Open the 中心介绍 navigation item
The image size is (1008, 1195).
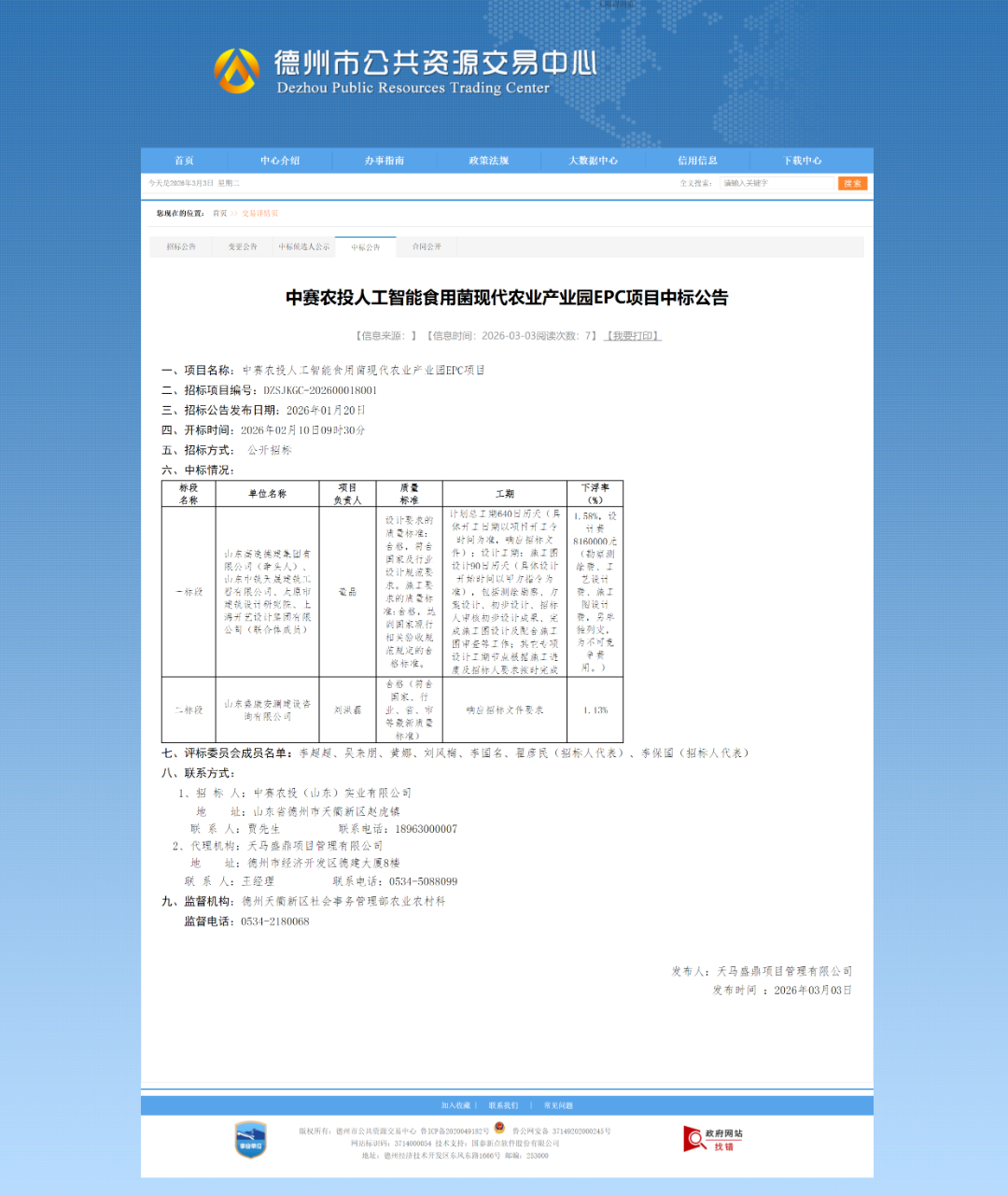280,161
